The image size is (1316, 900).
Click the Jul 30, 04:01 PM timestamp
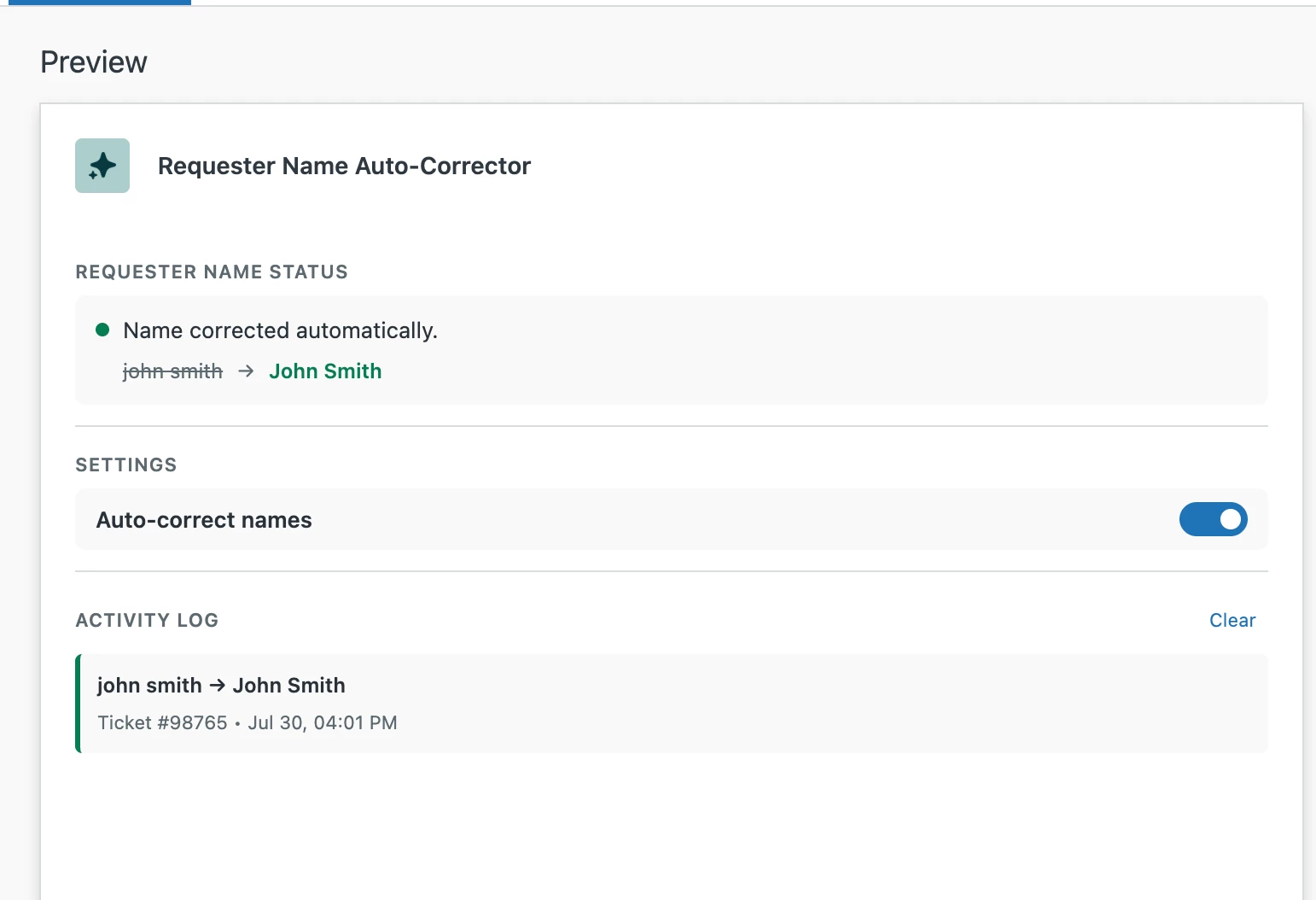pyautogui.click(x=323, y=723)
